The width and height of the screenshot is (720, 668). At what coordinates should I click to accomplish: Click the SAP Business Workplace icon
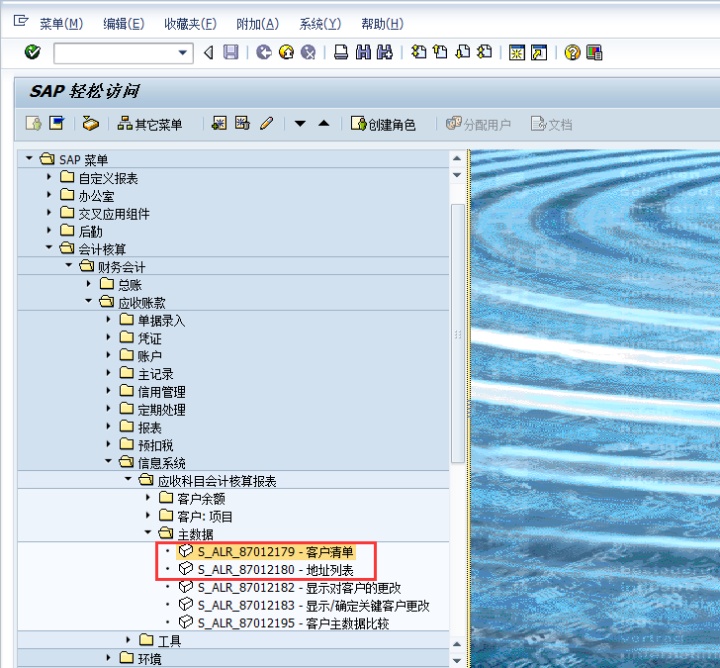(x=90, y=123)
